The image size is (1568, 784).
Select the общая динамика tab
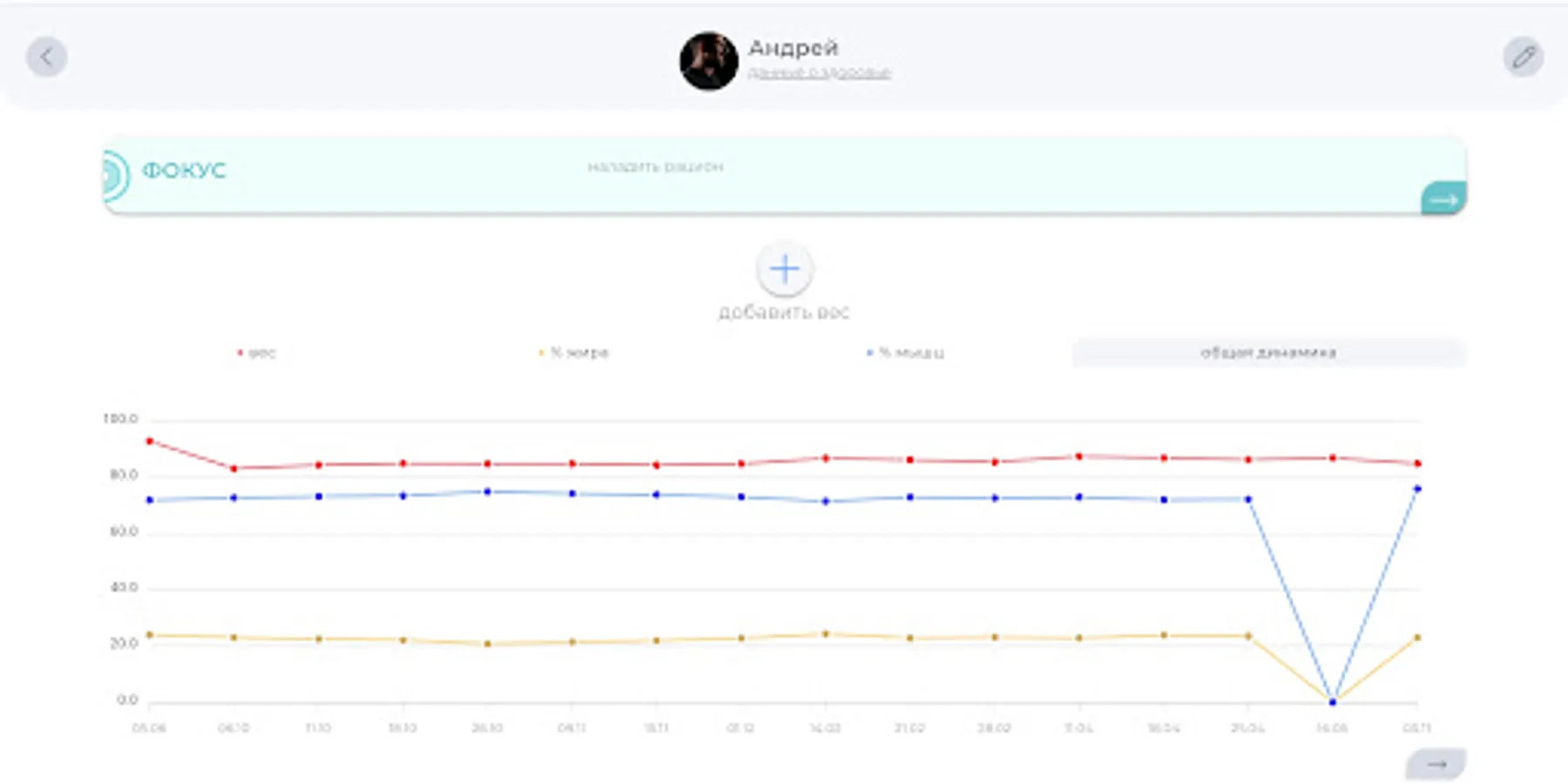pyautogui.click(x=1267, y=353)
